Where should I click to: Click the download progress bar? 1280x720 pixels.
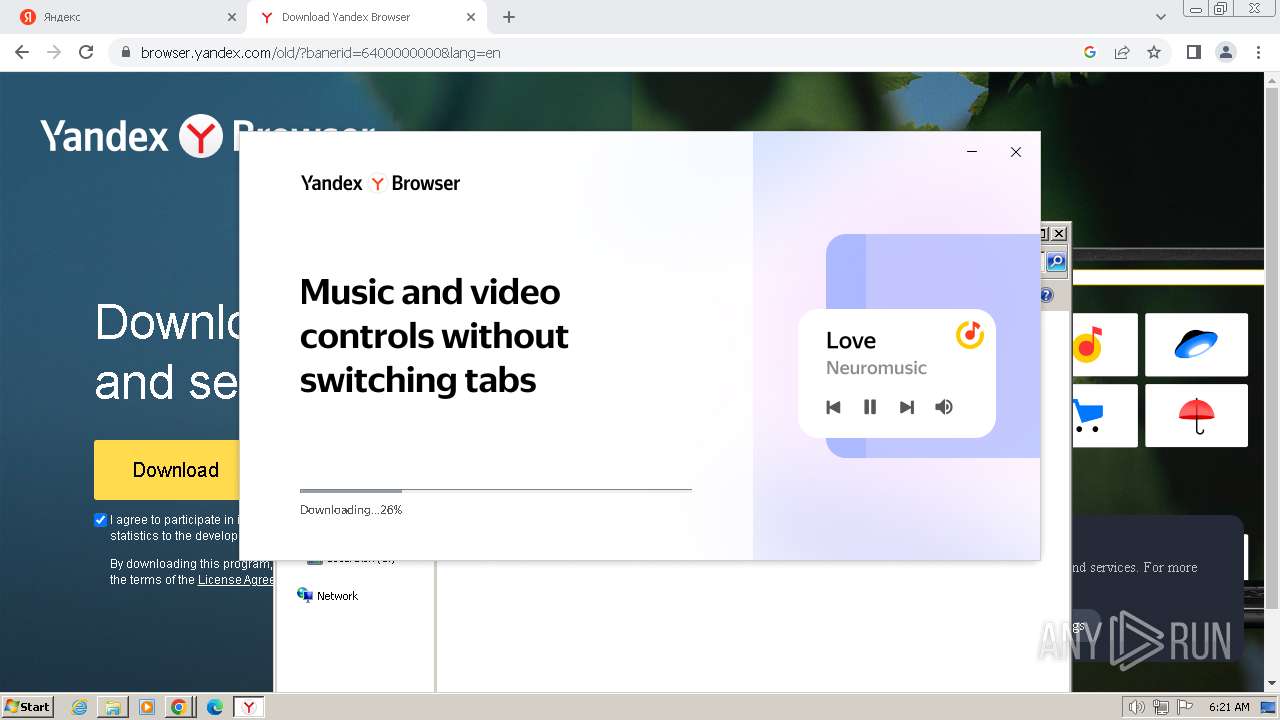496,490
